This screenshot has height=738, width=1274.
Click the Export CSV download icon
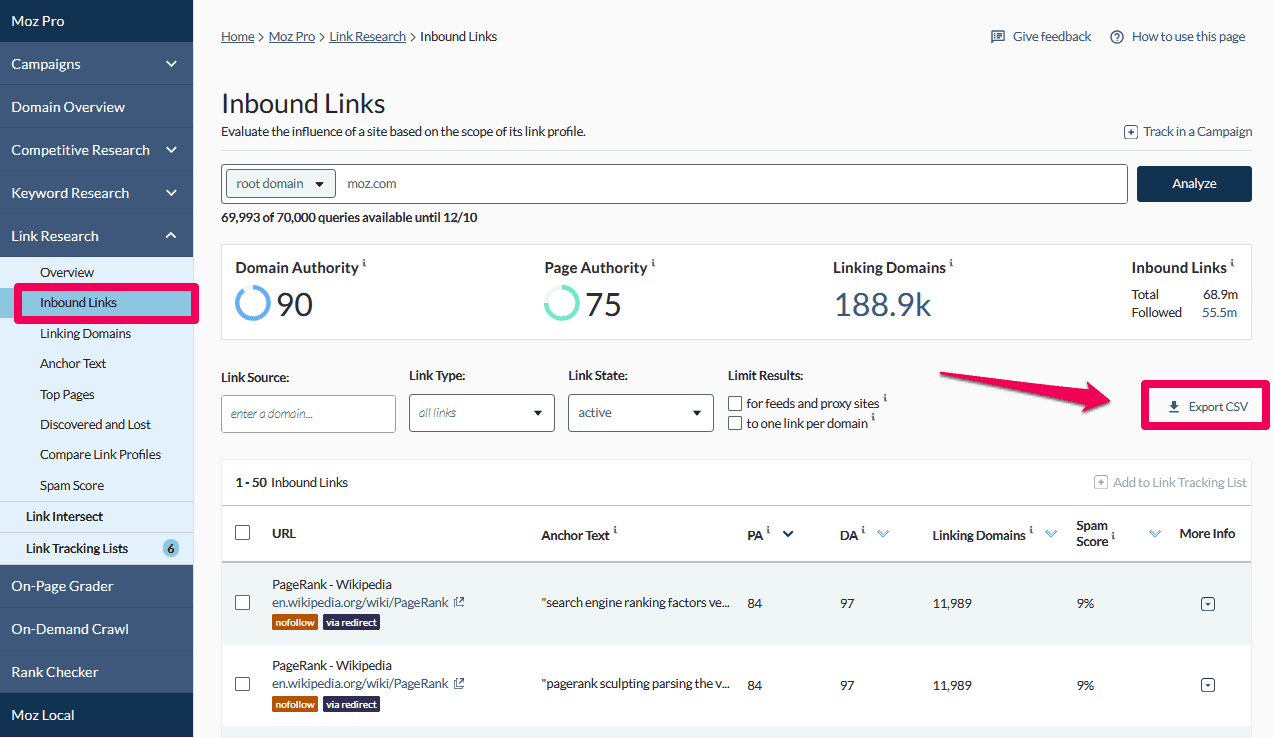pos(1174,407)
